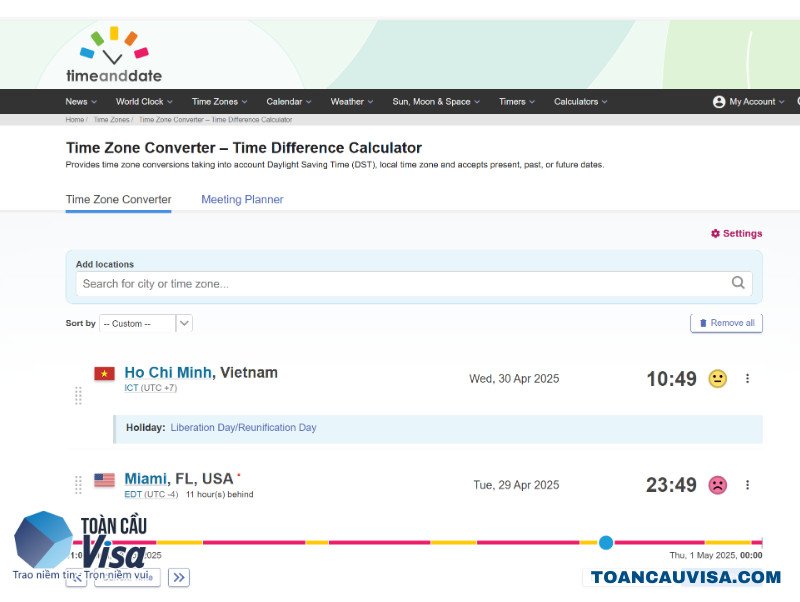Click the drag handle beside Miami row

point(78,485)
